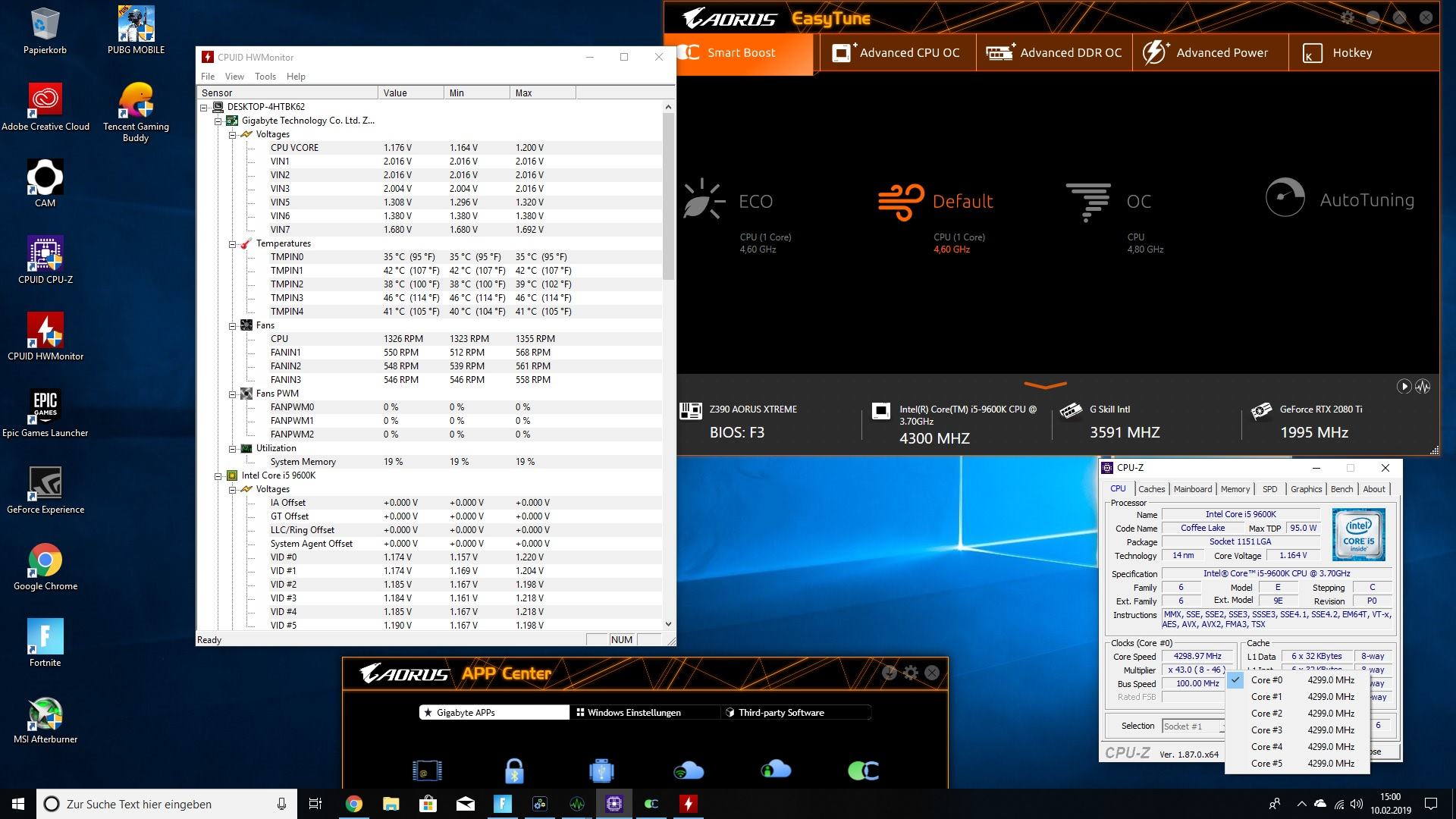Collapse the DESKTOP-4HTBK62 tree node

point(204,107)
